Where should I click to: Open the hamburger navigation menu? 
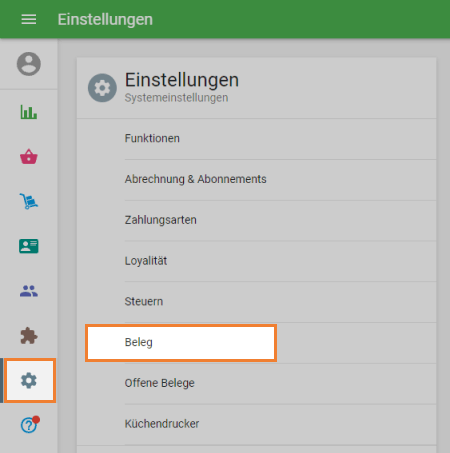point(29,19)
